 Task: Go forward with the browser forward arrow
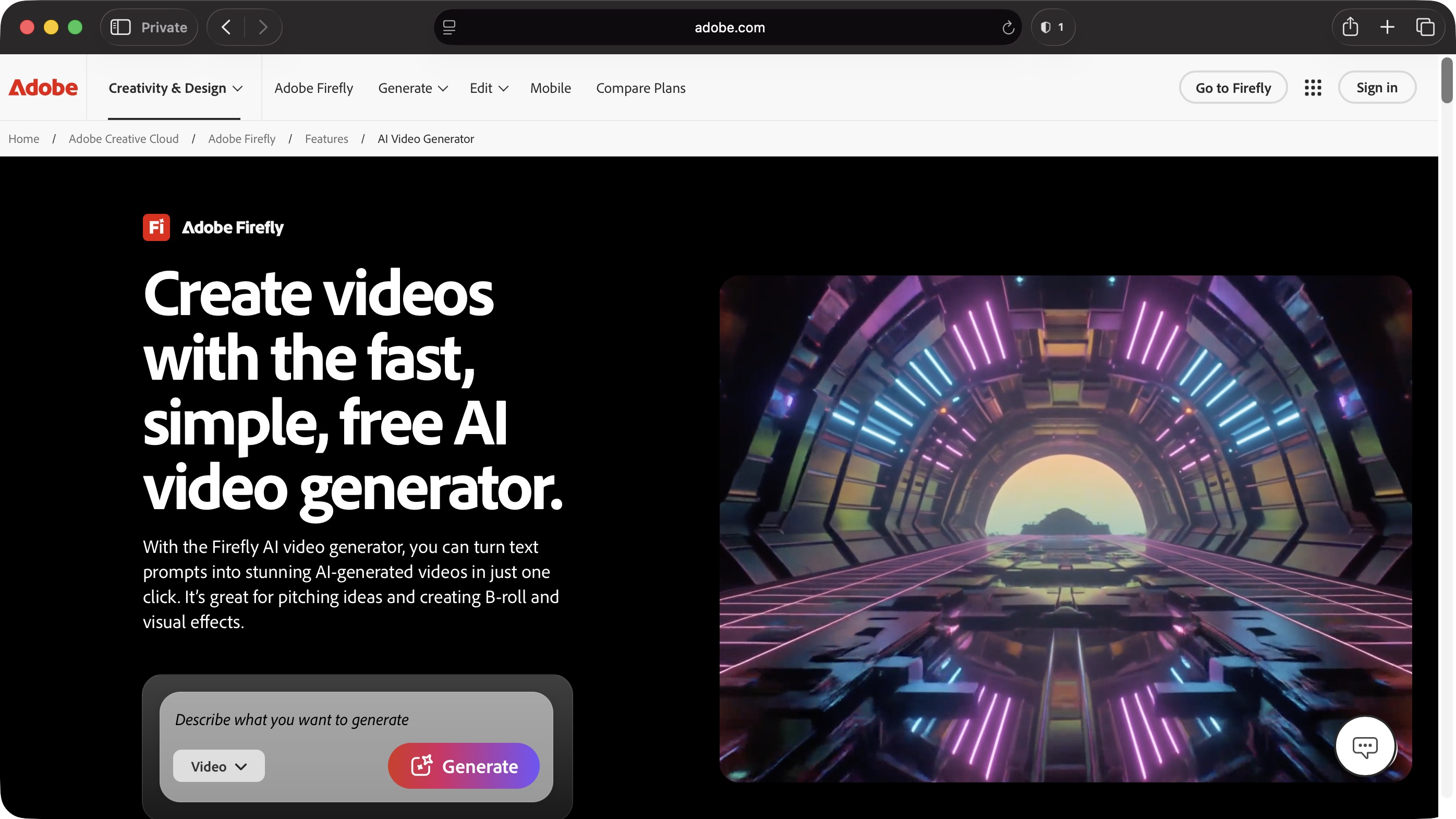263,27
